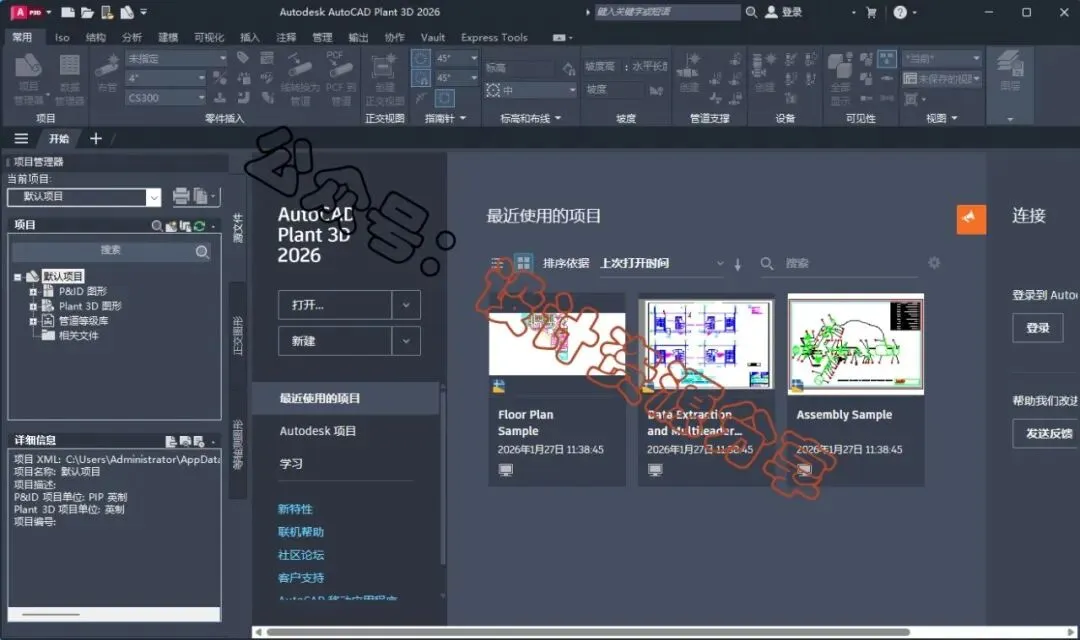Click the 线转换为管道 ribbon icon
Screen dimensions: 1080x640
[300, 79]
